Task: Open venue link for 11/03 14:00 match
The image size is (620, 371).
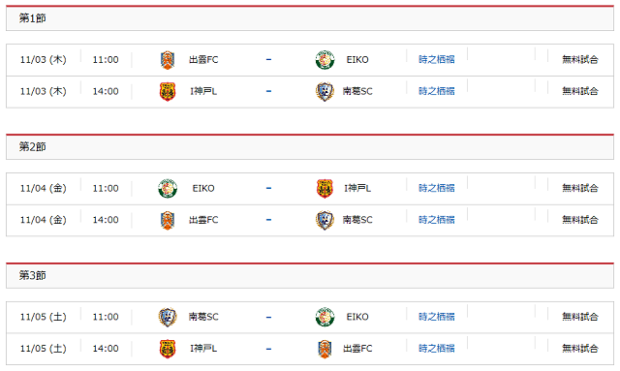Action: coord(437,91)
